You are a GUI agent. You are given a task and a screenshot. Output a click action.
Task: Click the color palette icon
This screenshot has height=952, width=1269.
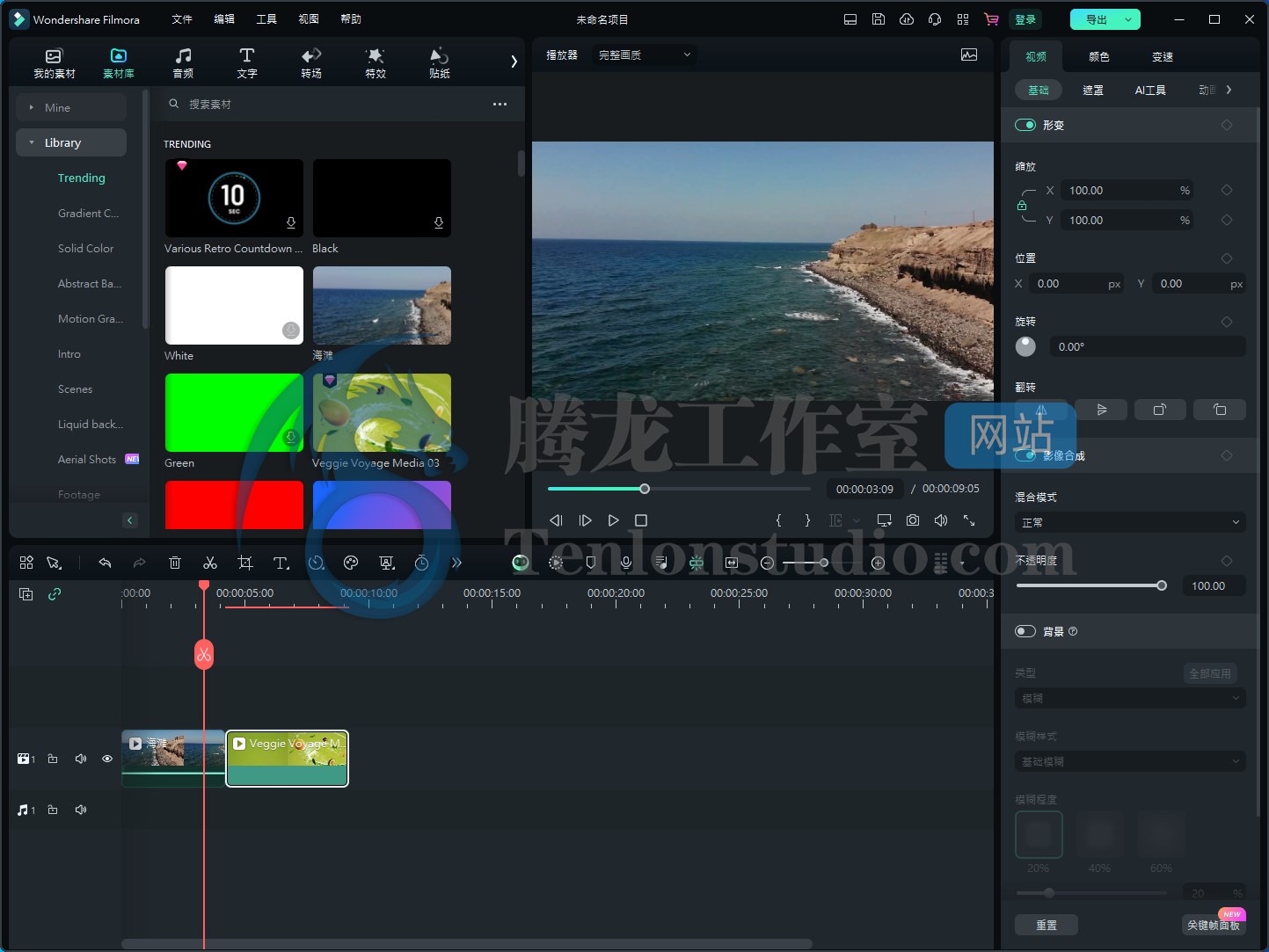[351, 563]
